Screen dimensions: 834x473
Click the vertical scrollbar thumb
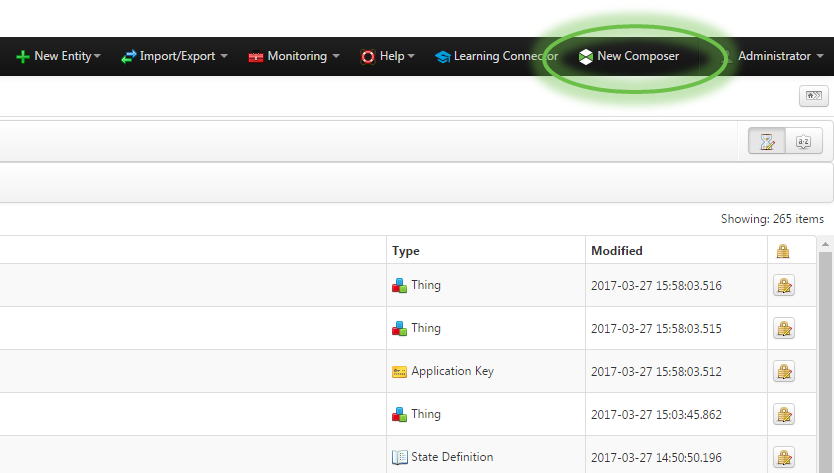click(825, 362)
